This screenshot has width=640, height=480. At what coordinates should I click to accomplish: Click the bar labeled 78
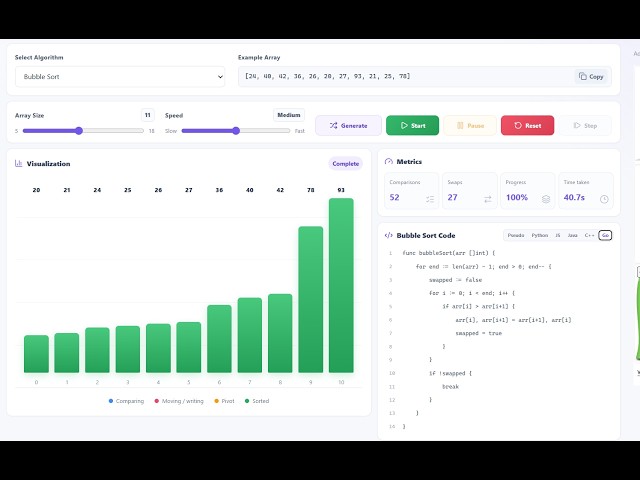311,300
